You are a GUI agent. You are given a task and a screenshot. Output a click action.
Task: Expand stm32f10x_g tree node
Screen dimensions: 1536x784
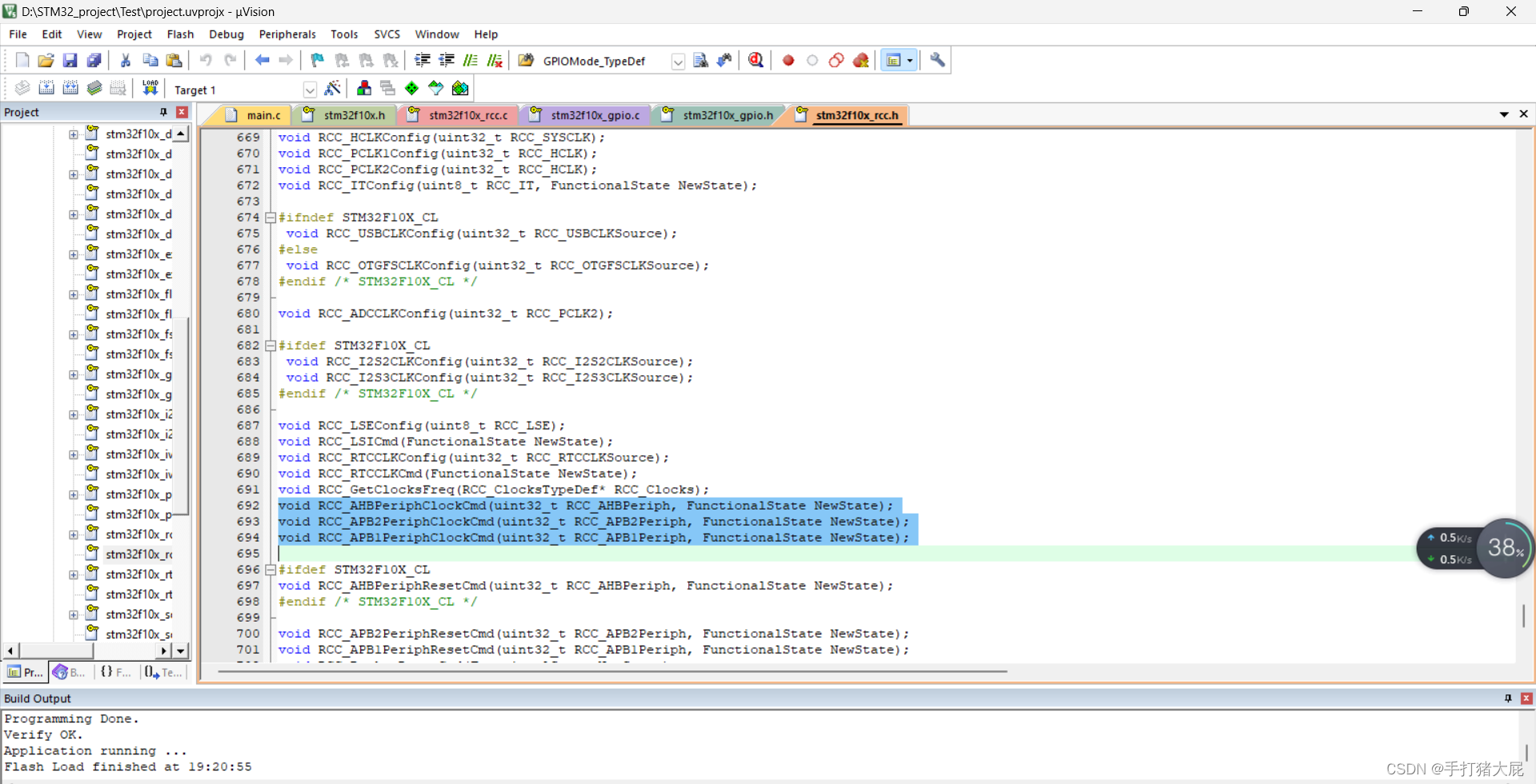(73, 374)
